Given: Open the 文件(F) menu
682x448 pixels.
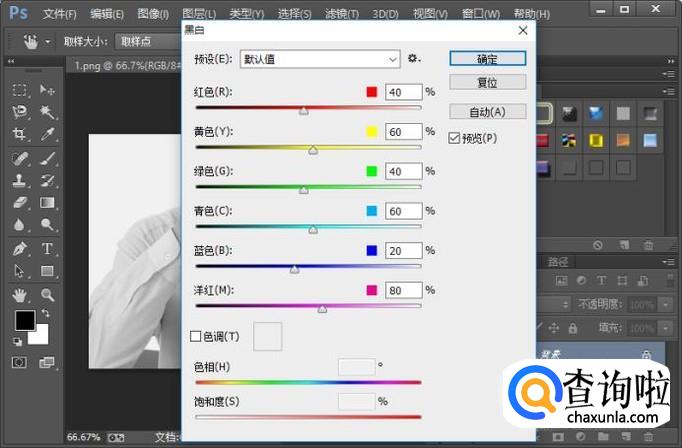Looking at the screenshot, I should click(x=60, y=14).
